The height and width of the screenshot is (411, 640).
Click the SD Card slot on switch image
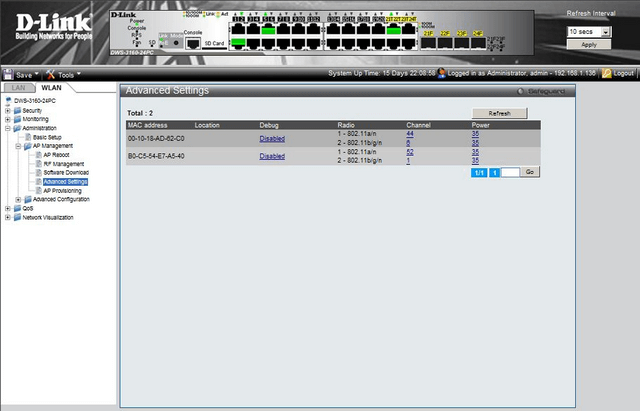click(x=214, y=43)
